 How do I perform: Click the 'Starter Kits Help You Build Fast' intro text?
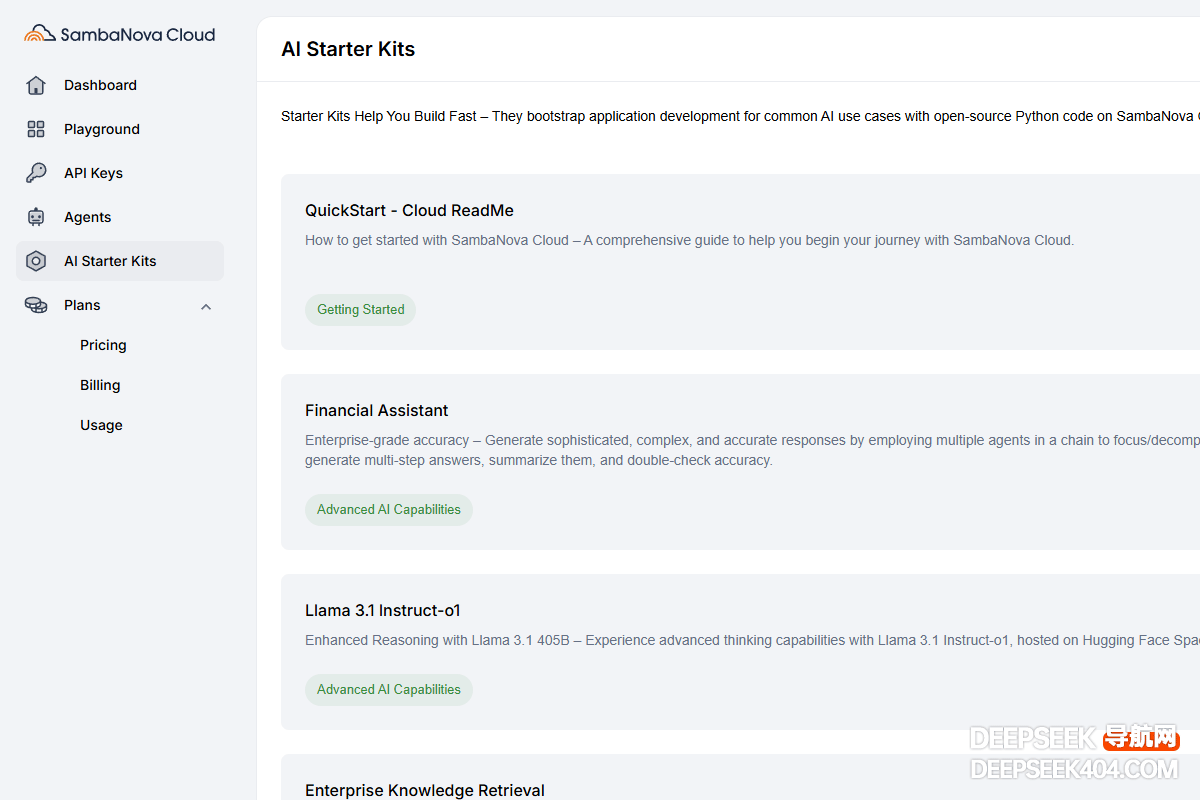[x=740, y=116]
